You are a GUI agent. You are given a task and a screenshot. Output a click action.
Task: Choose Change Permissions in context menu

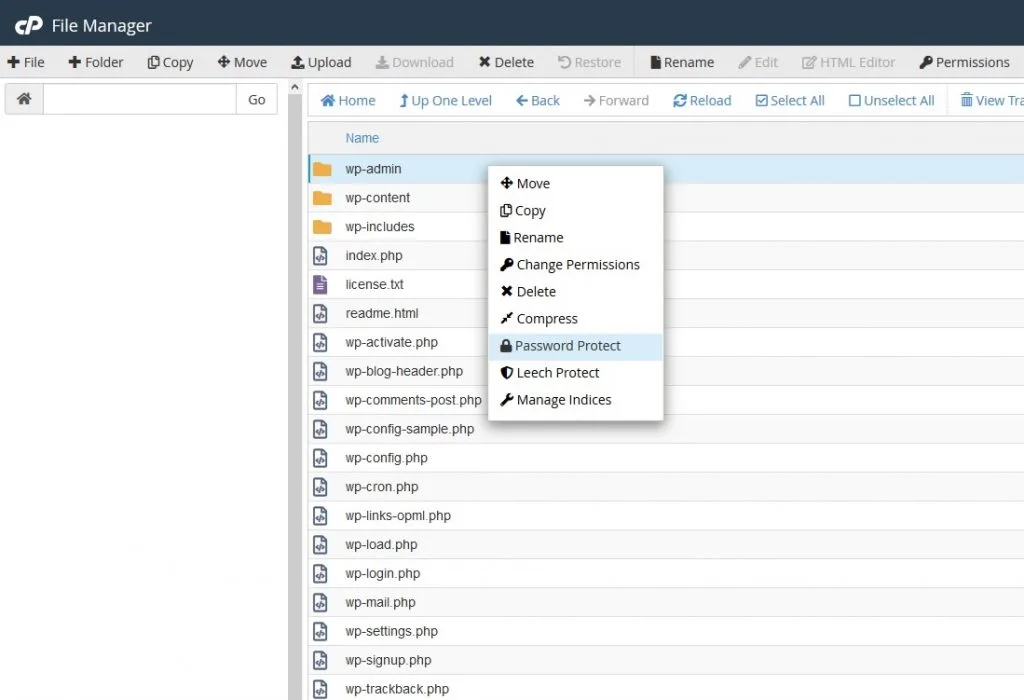point(575,264)
